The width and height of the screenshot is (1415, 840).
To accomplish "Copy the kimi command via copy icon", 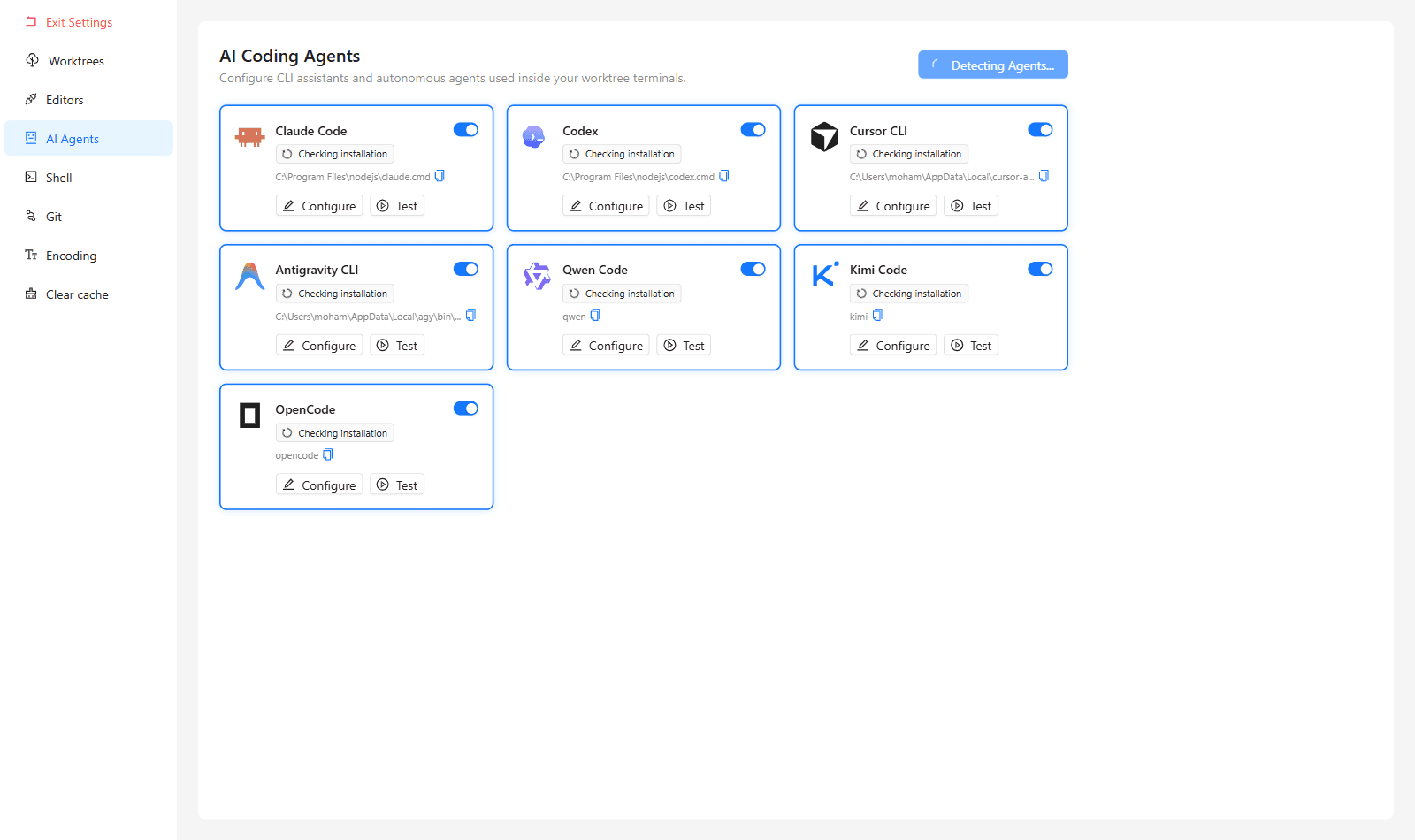I will [877, 316].
